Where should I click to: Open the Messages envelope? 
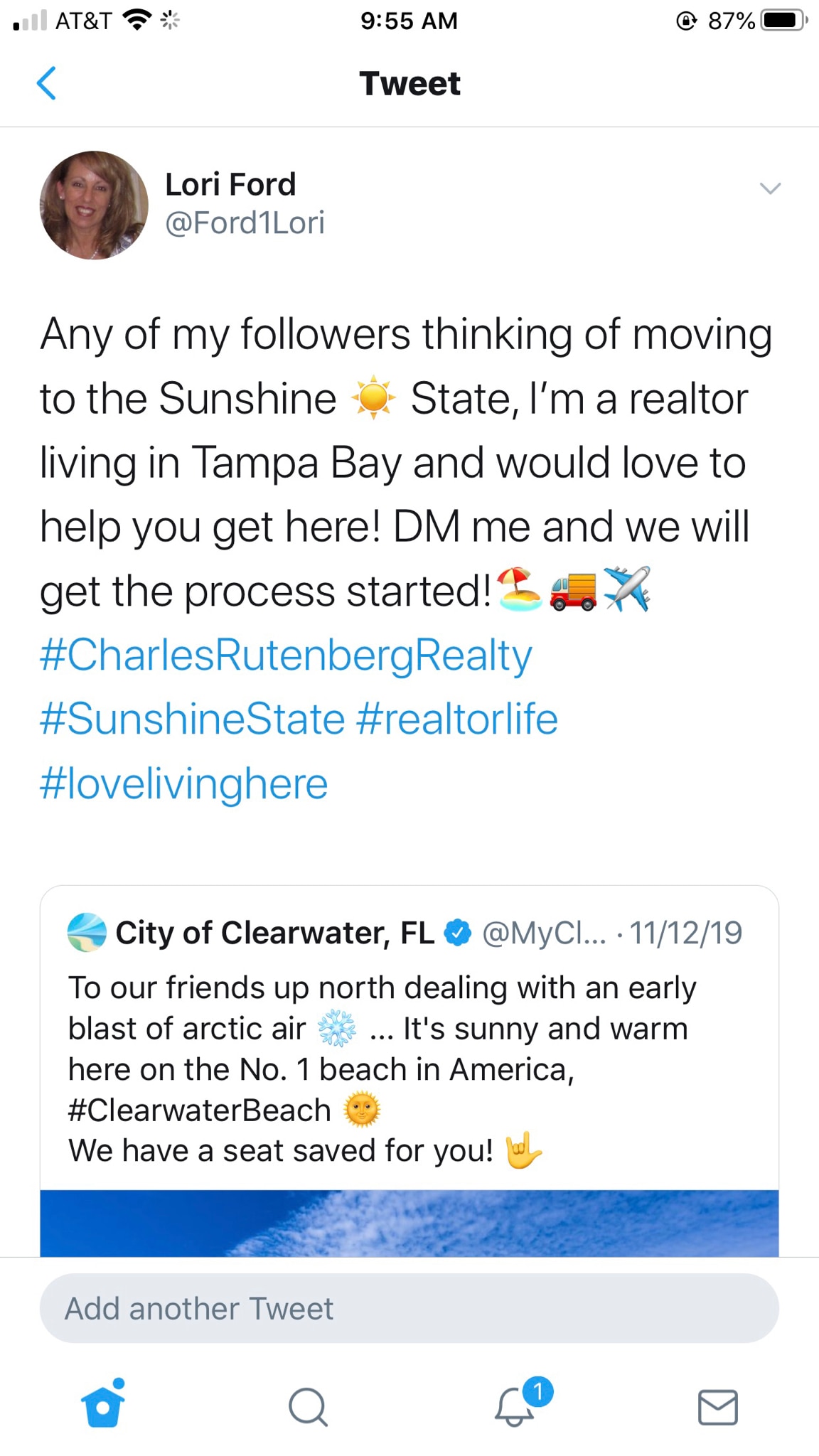click(717, 1407)
